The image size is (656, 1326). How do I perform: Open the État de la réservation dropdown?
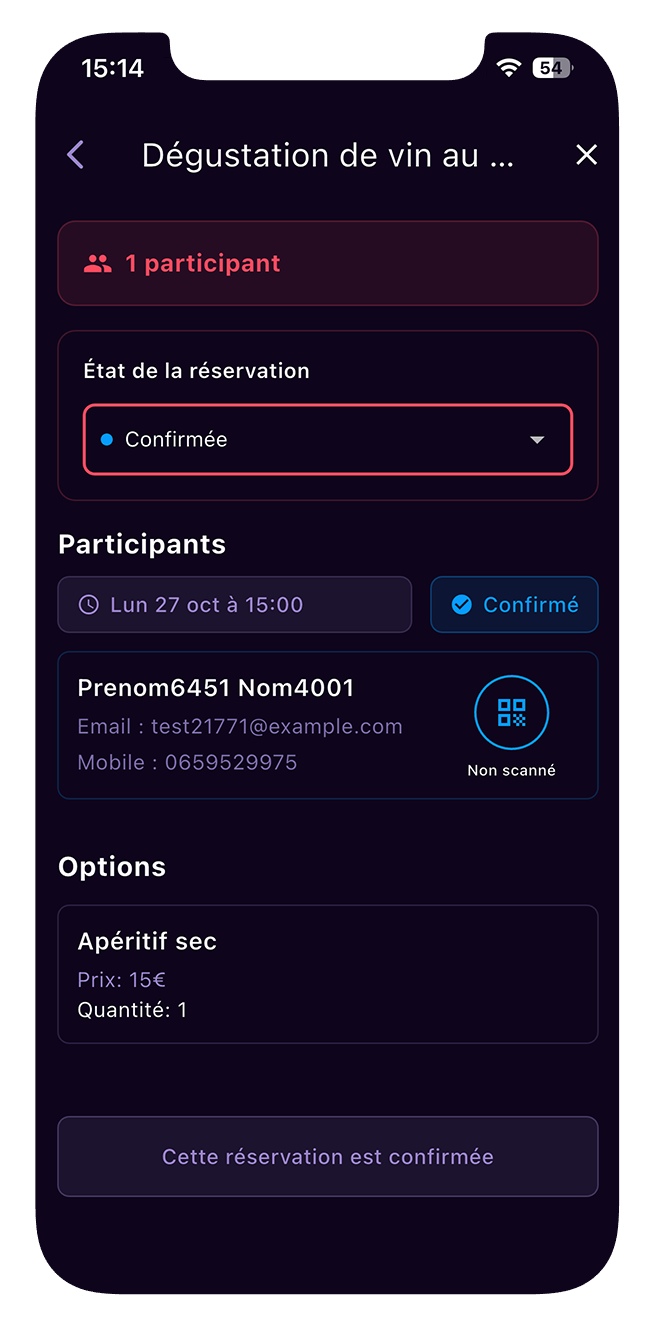point(327,439)
